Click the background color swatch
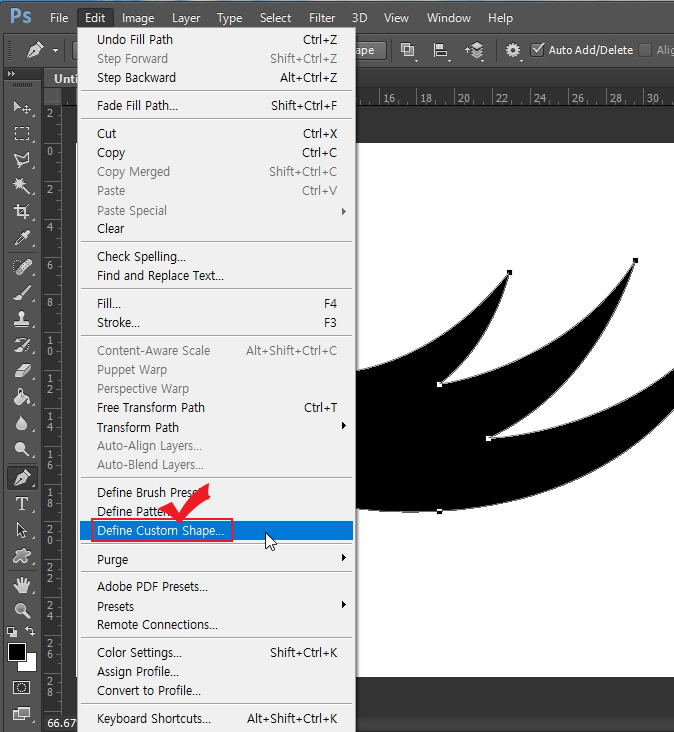Screen dimensions: 674x732 pos(30,664)
